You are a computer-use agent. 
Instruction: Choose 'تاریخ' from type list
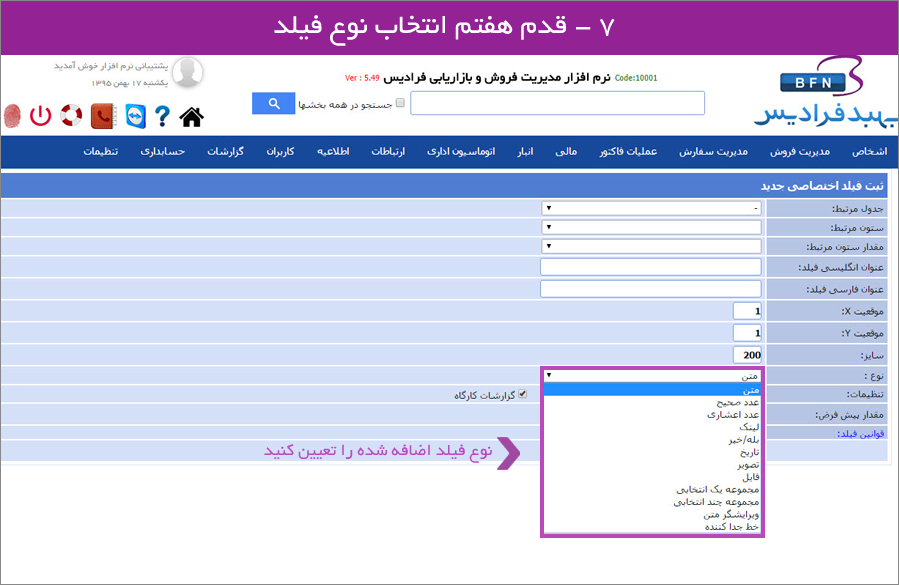click(652, 453)
